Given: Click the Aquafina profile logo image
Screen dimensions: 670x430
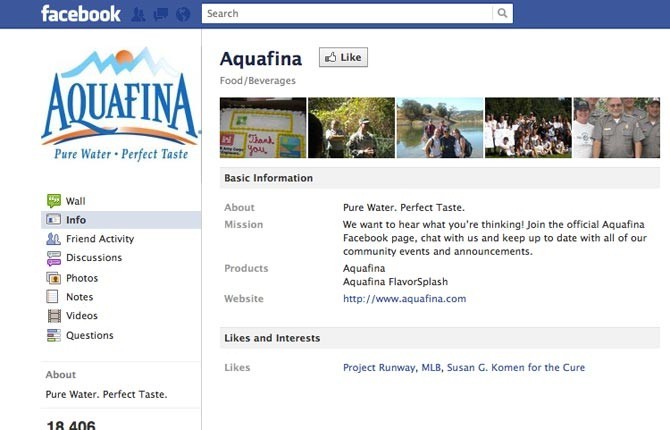Looking at the screenshot, I should pyautogui.click(x=120, y=103).
